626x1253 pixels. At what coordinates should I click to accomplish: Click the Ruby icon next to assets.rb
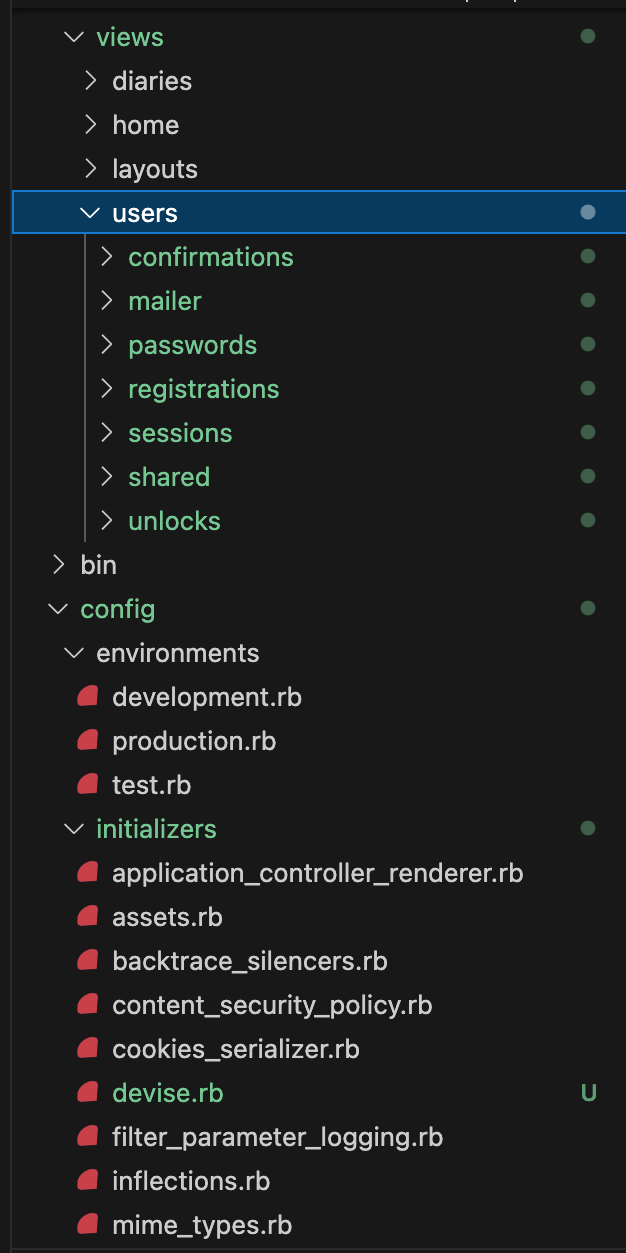tap(87, 916)
